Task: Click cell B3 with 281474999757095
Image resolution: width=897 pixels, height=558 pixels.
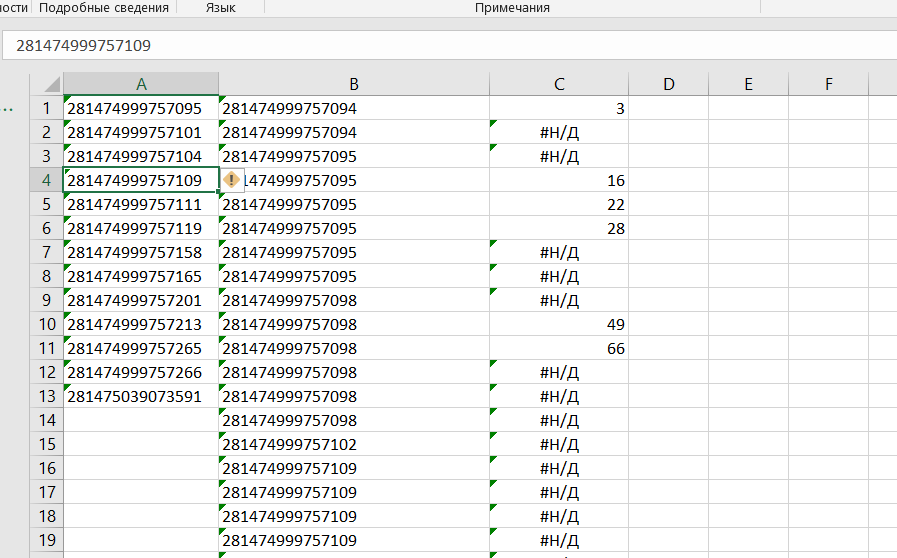Action: pos(354,156)
